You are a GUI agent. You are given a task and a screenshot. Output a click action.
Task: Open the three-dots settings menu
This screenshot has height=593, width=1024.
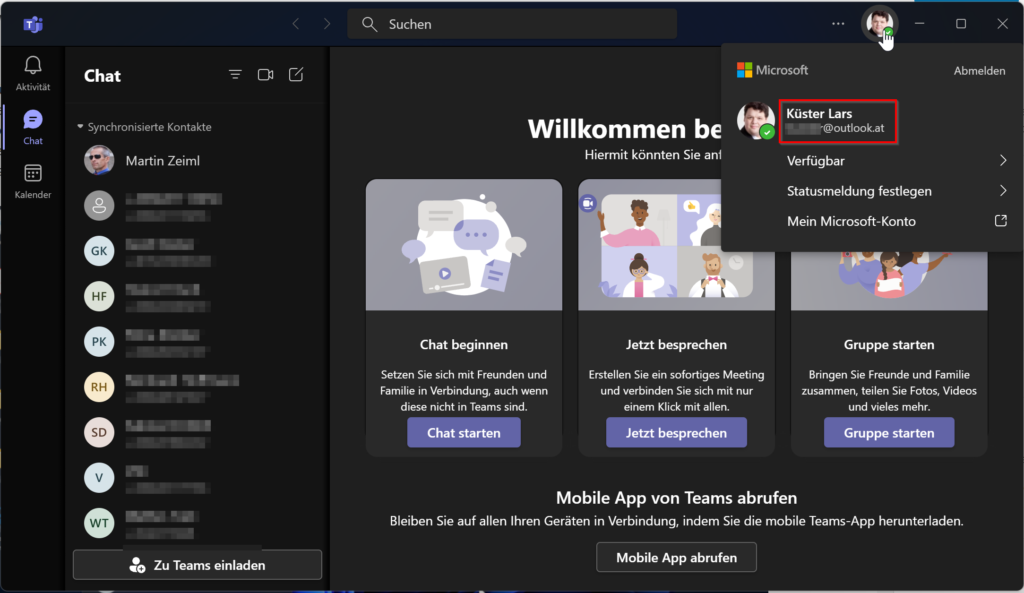click(838, 24)
